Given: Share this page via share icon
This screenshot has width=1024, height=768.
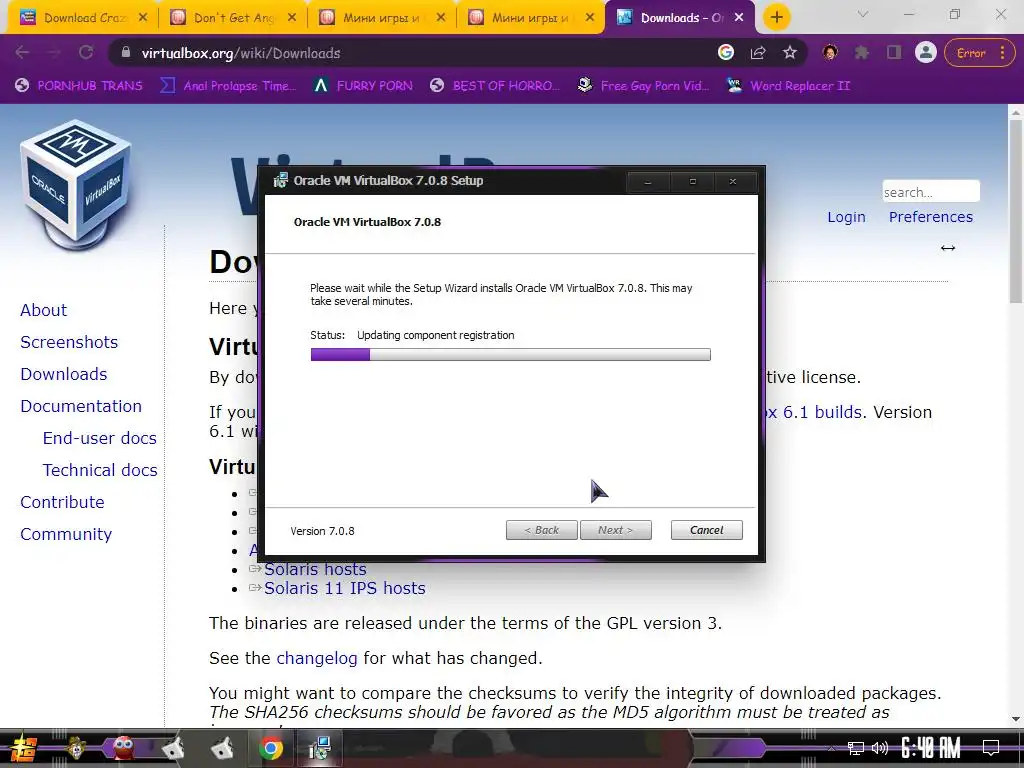Looking at the screenshot, I should [758, 53].
